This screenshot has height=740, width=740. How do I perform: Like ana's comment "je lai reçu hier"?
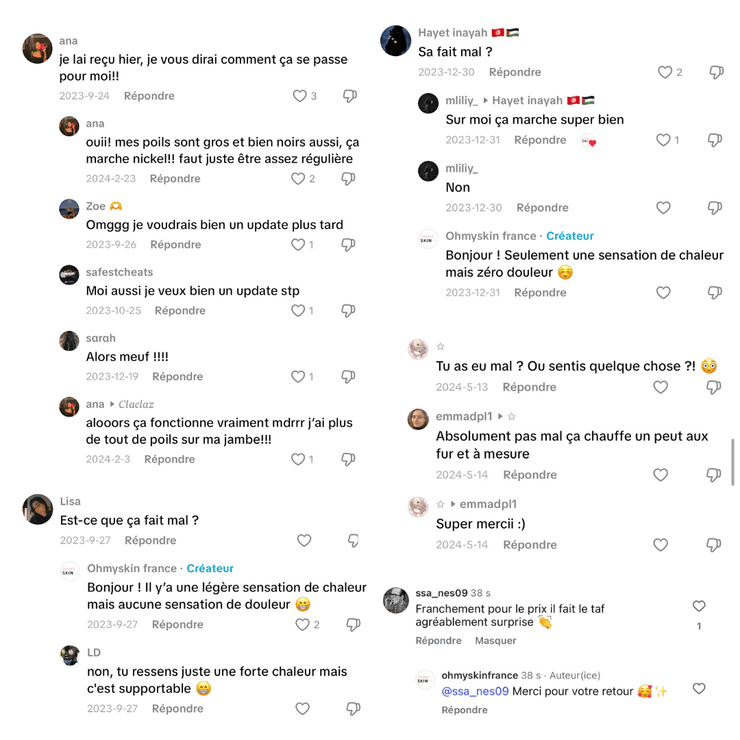tap(299, 96)
